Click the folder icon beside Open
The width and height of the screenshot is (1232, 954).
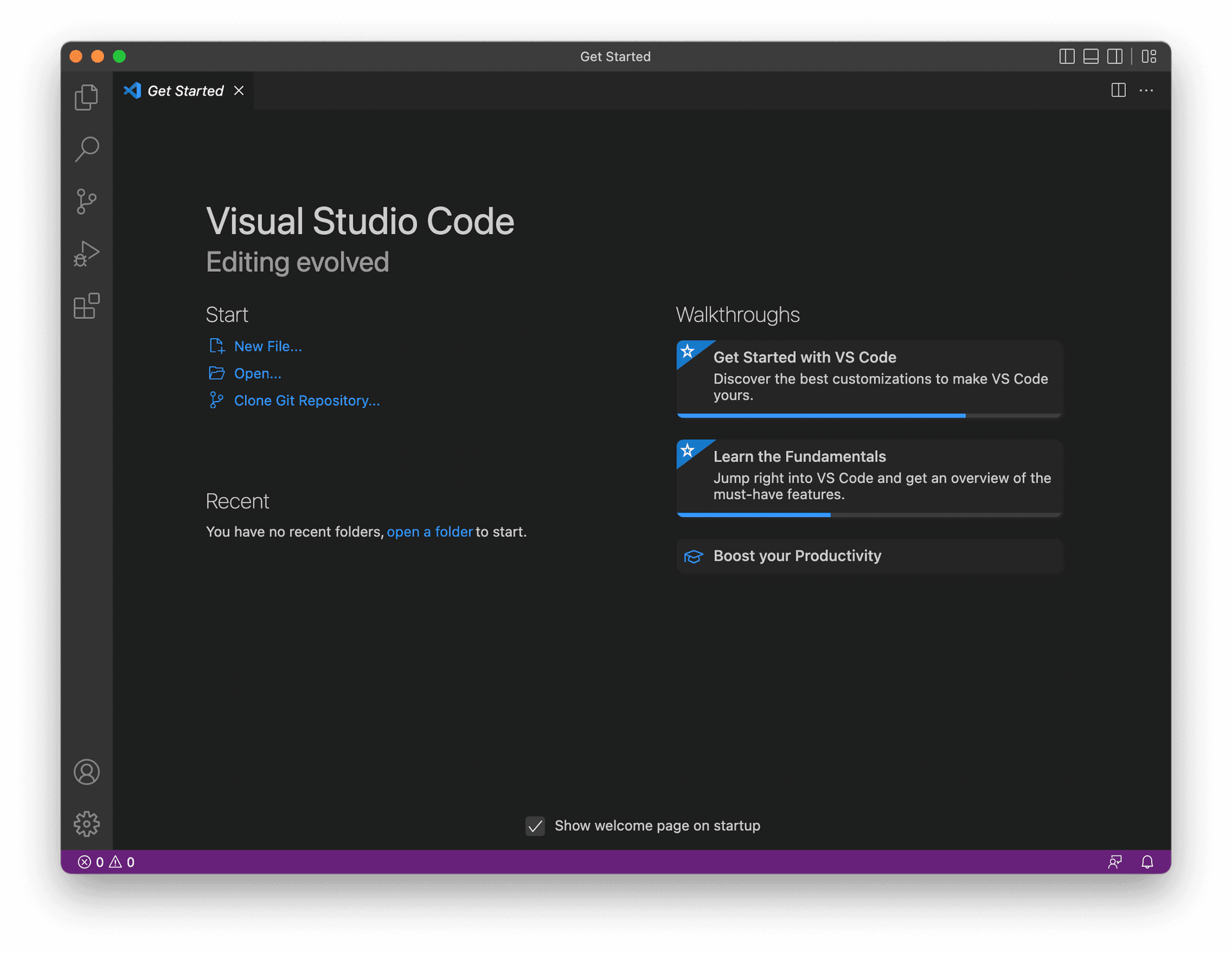coord(217,373)
